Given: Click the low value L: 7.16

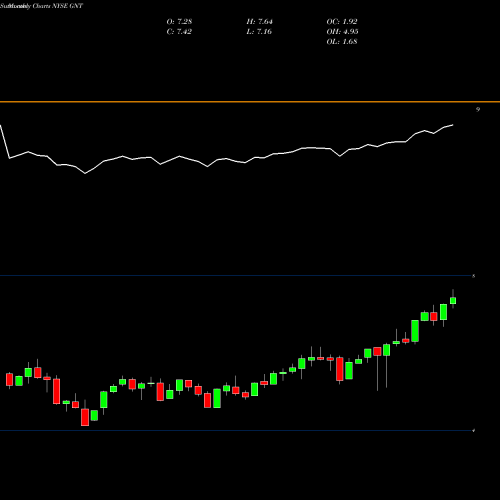Looking at the screenshot, I should click(x=259, y=32).
